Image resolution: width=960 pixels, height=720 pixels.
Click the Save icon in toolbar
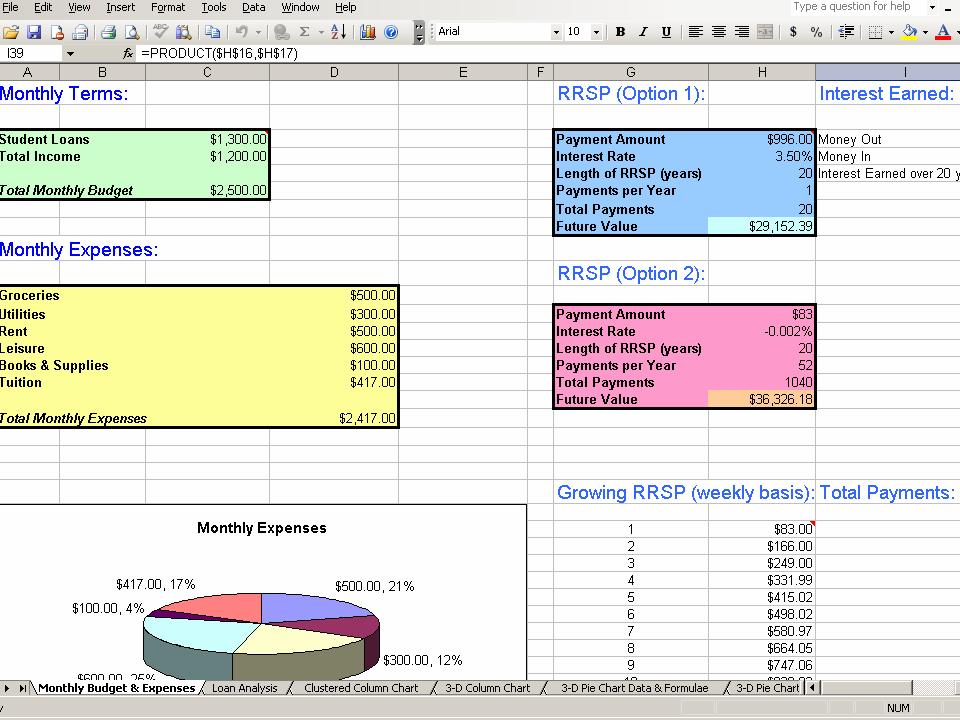[34, 32]
